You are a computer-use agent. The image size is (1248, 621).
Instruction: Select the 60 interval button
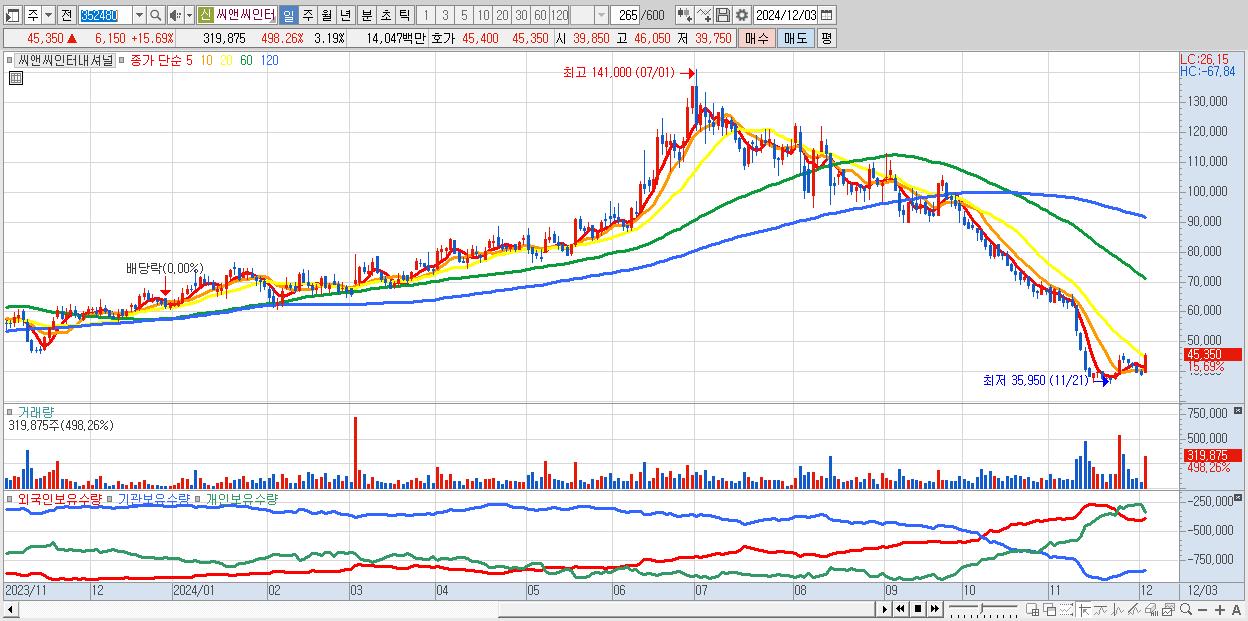(x=540, y=16)
